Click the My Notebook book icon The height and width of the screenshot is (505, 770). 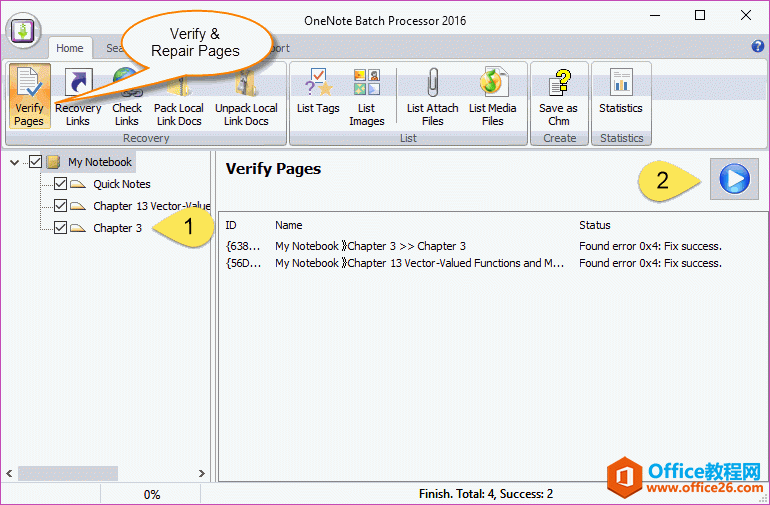[x=53, y=162]
